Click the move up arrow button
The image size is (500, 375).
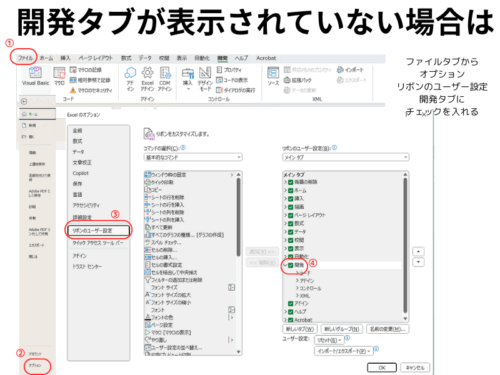pyautogui.click(x=418, y=251)
